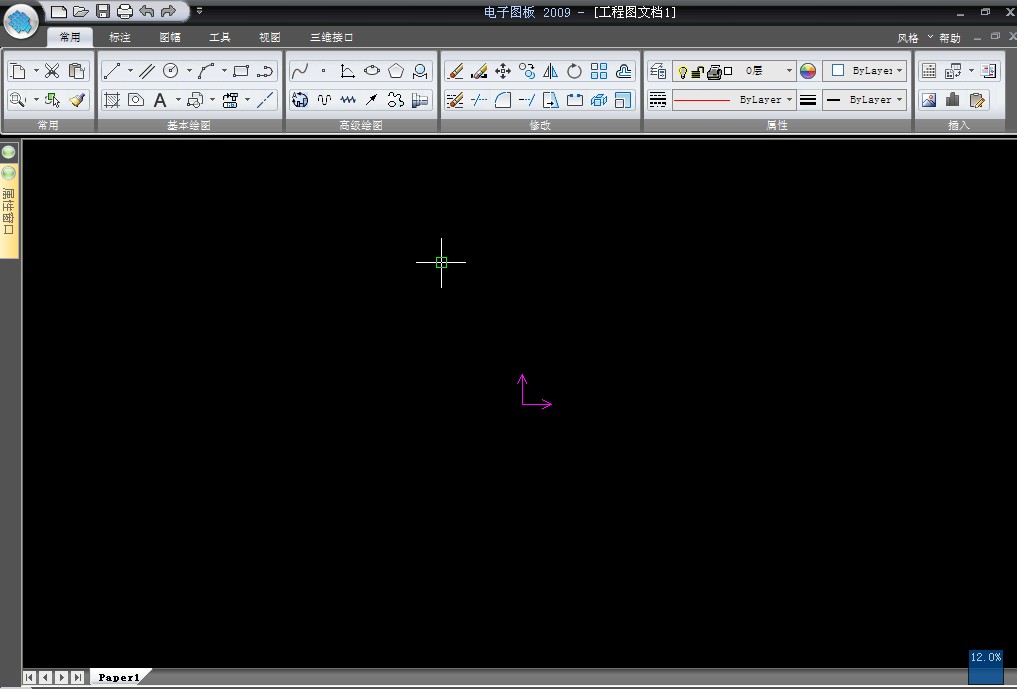Select the Extend line tool
Screen dimensions: 1017x689
click(x=527, y=100)
